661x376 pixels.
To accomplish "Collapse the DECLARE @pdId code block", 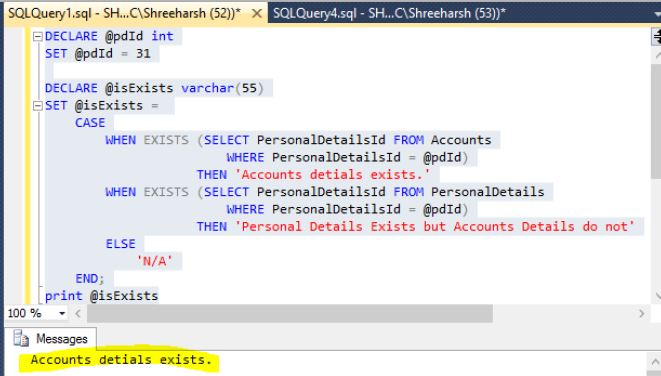I will click(38, 37).
